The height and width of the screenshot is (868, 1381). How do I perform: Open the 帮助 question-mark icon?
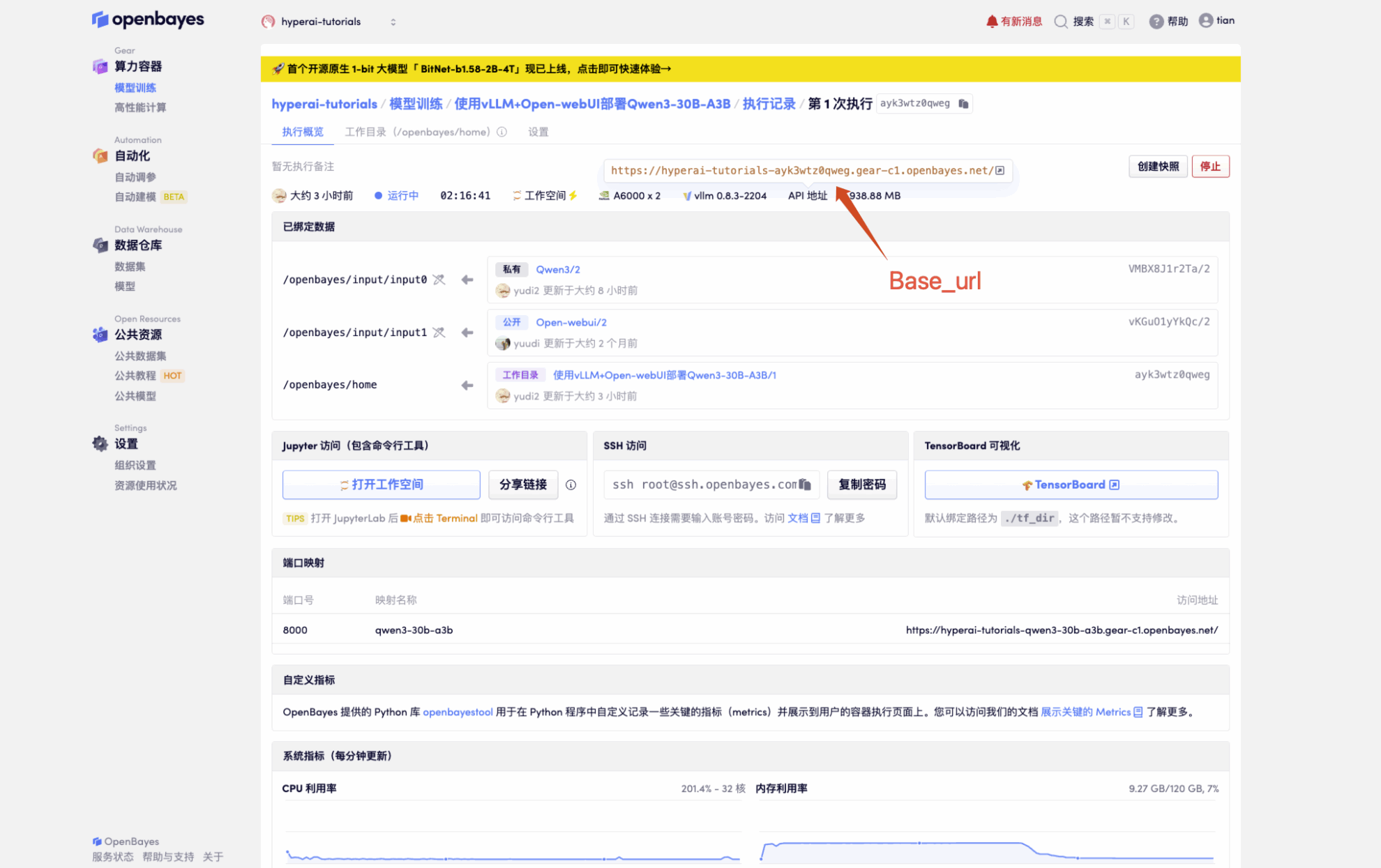click(1156, 20)
